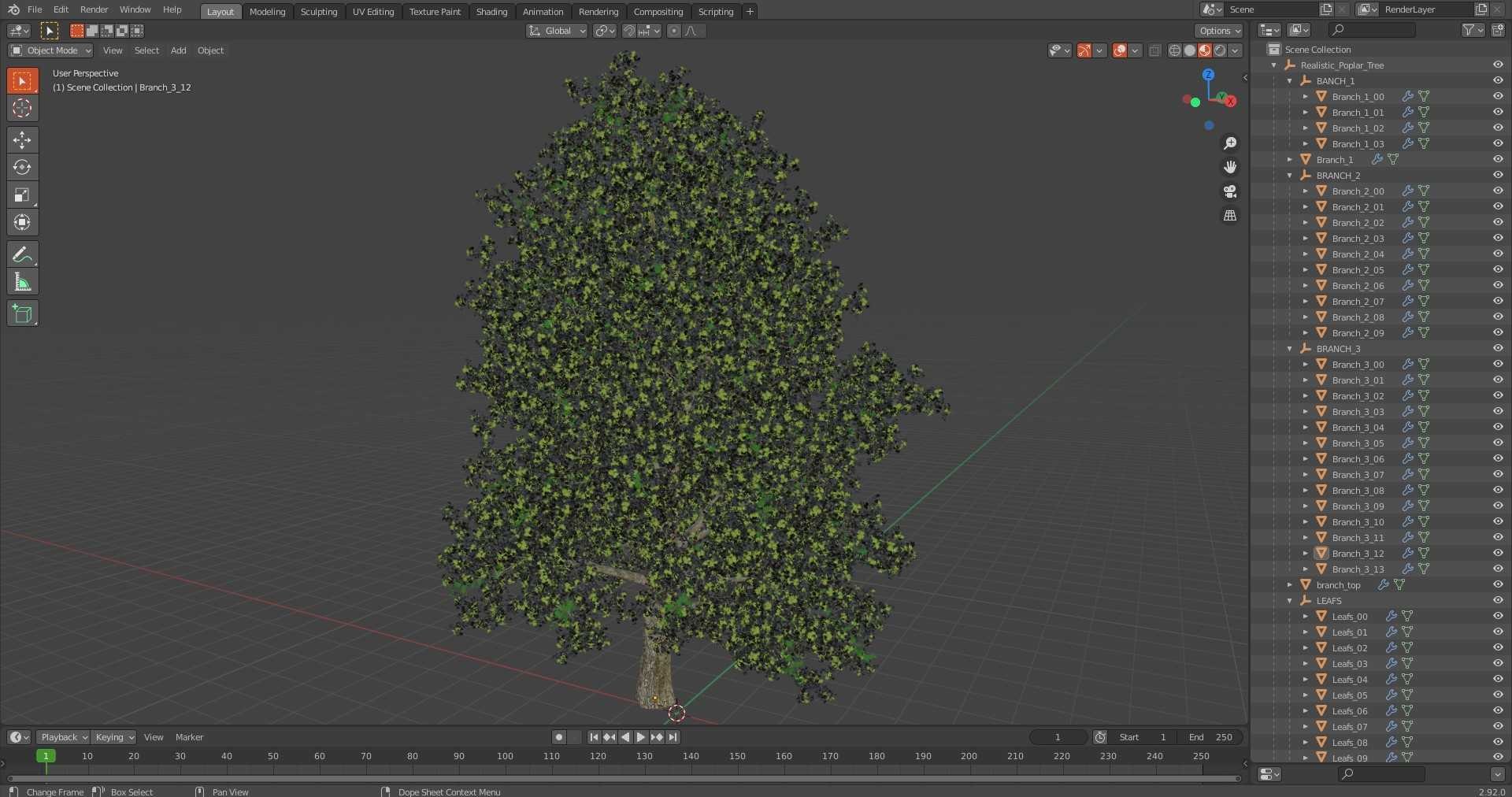Play the animation forward
The image size is (1512, 797).
(641, 737)
